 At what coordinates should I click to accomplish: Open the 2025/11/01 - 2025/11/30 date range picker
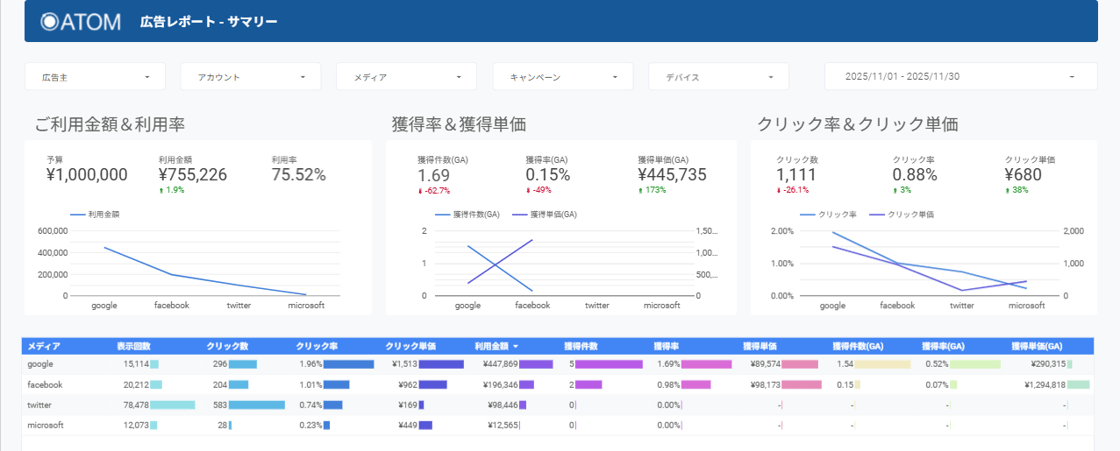point(959,77)
